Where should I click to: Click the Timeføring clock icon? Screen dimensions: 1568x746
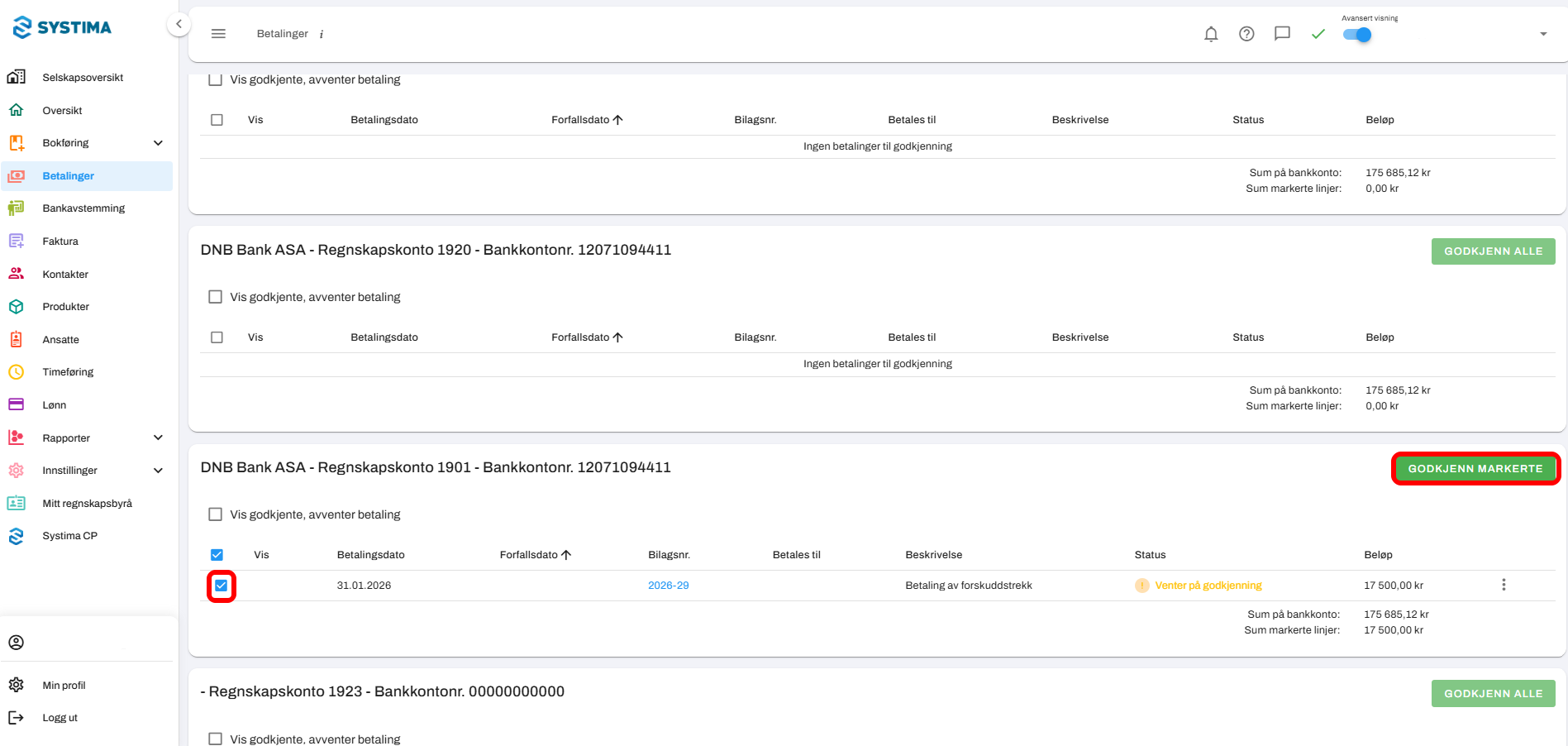point(16,372)
